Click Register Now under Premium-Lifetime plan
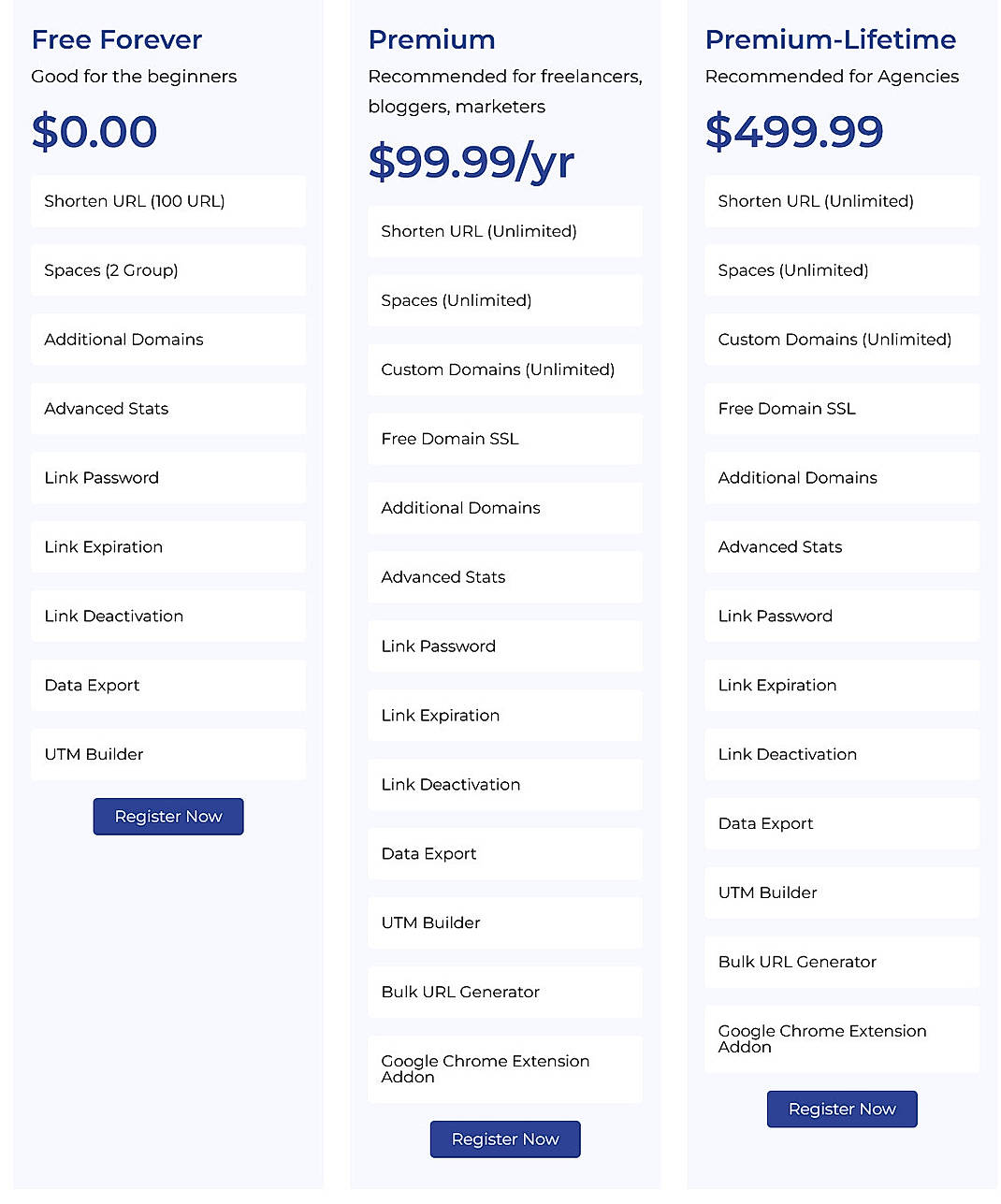 click(x=841, y=1109)
